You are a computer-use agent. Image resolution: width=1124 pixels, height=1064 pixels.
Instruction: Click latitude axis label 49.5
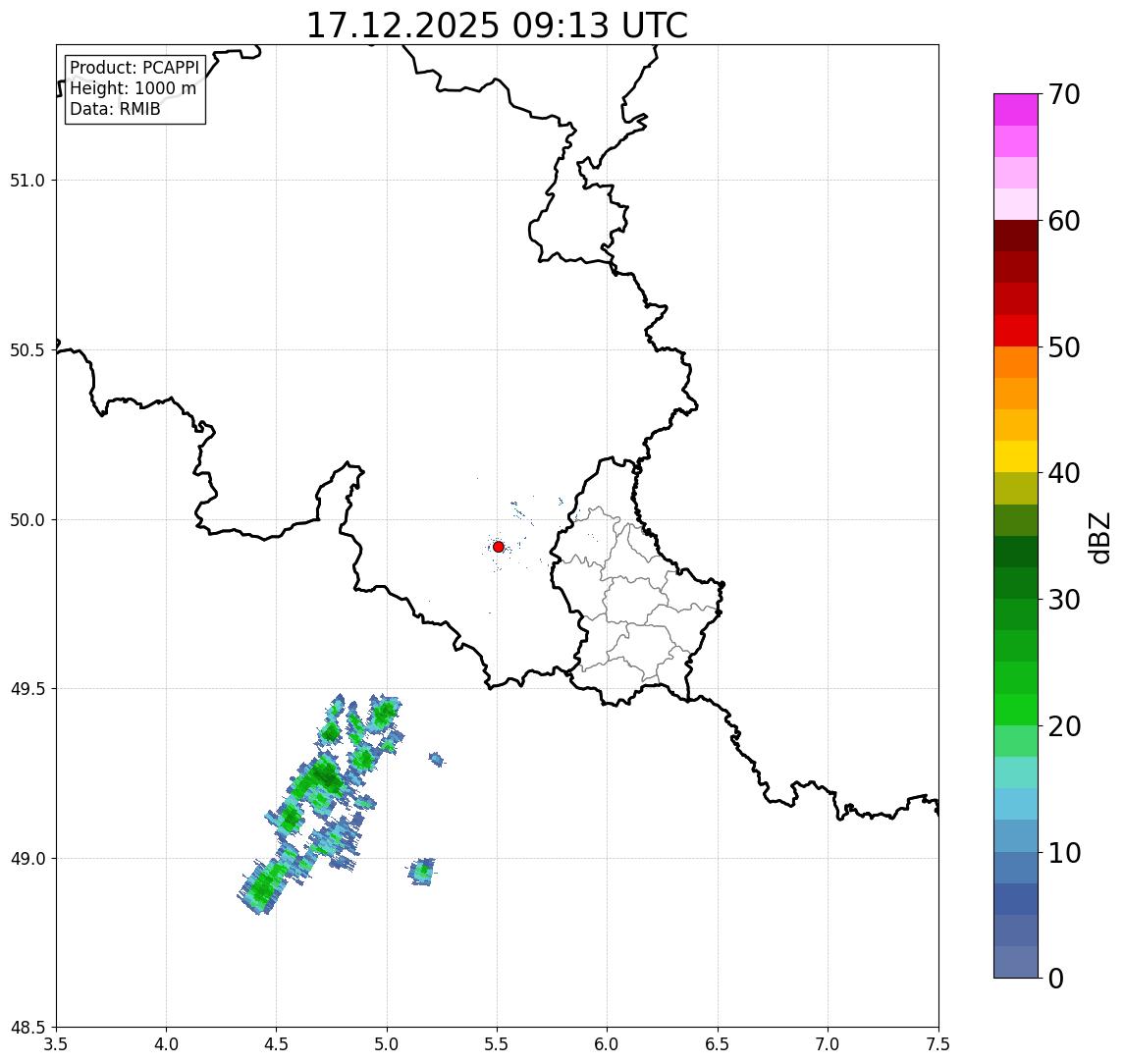(x=27, y=689)
